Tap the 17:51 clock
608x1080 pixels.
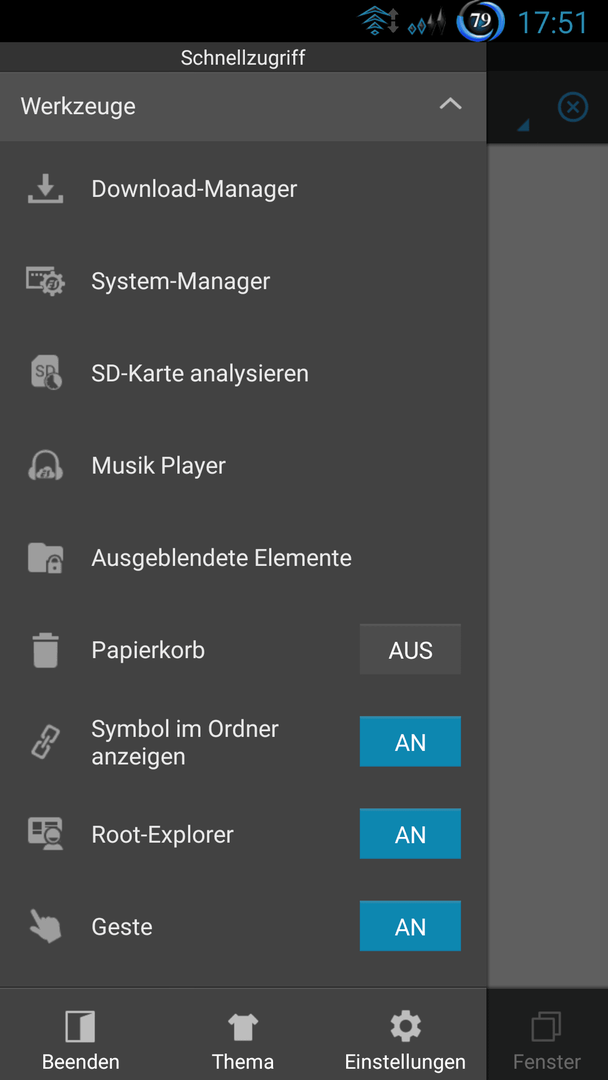[552, 23]
